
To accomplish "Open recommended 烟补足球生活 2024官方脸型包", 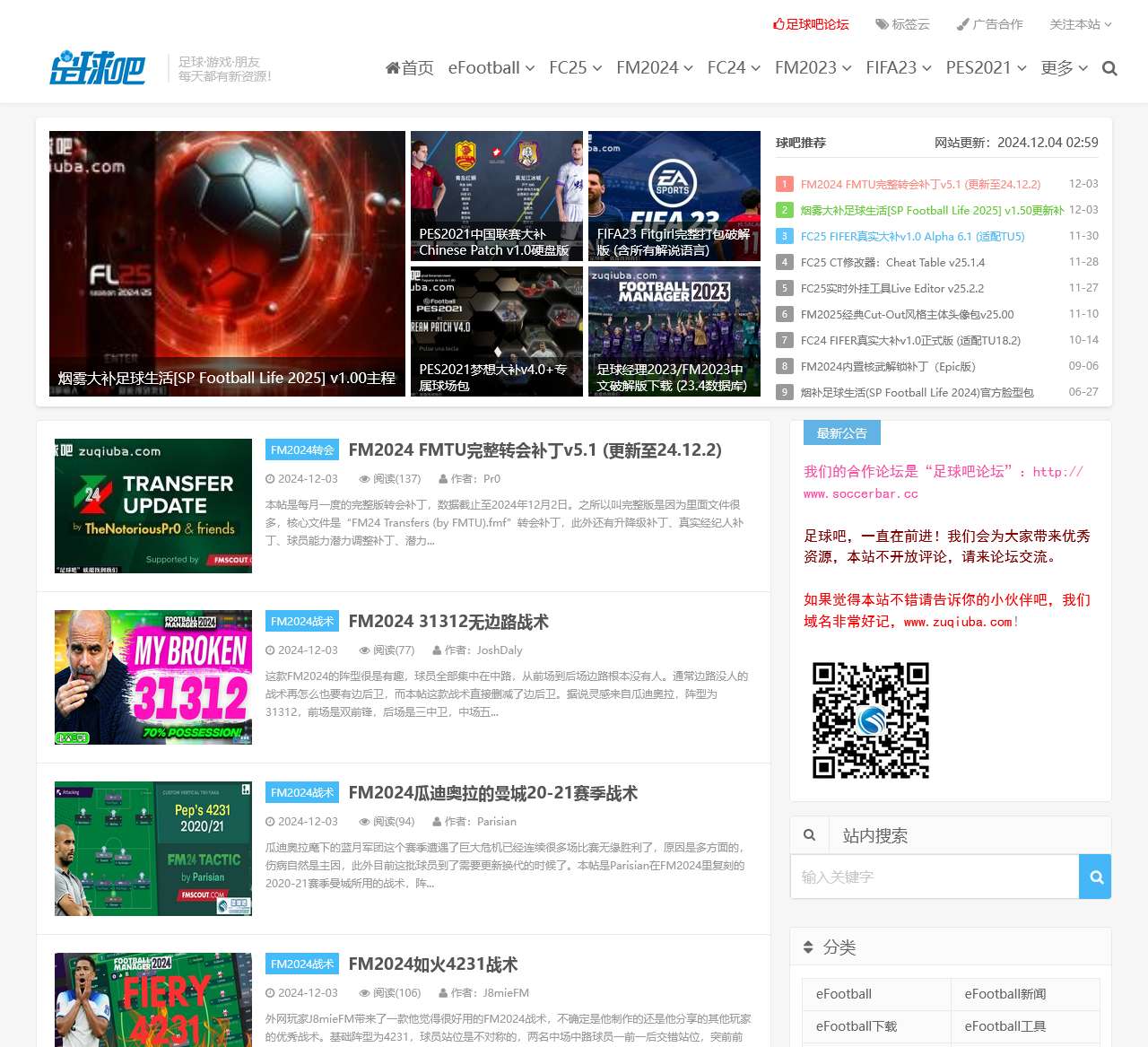I will pyautogui.click(x=917, y=392).
